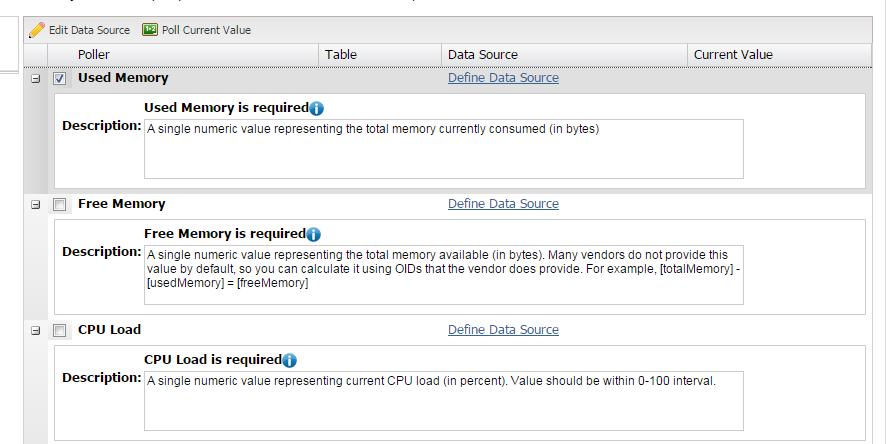Check the Free Memory checkbox

click(x=60, y=204)
